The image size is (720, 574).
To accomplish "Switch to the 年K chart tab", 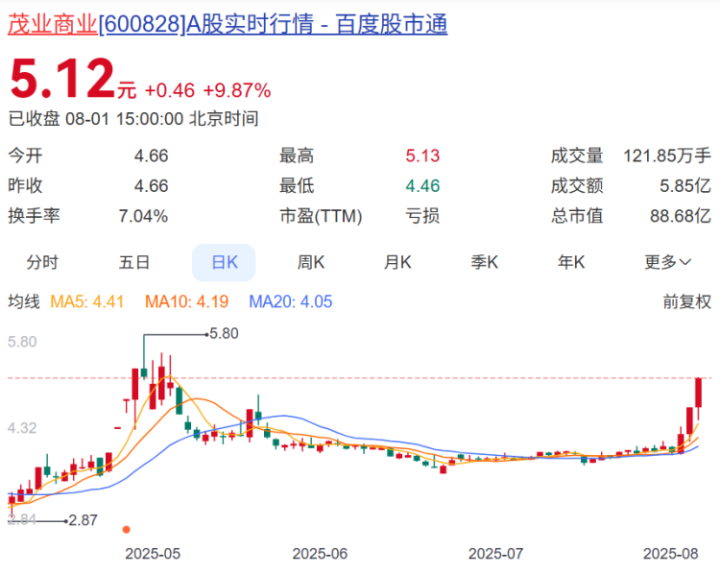I will tap(571, 263).
